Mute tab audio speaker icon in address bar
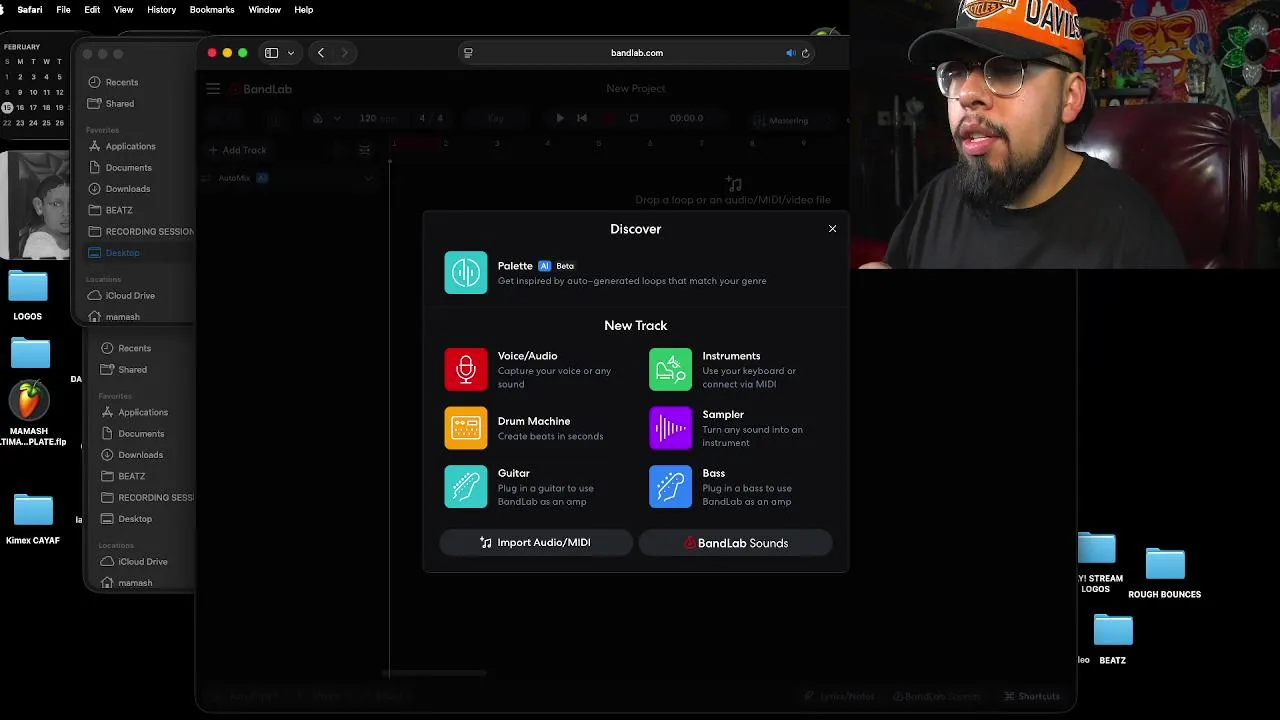The width and height of the screenshot is (1280, 720). tap(790, 53)
